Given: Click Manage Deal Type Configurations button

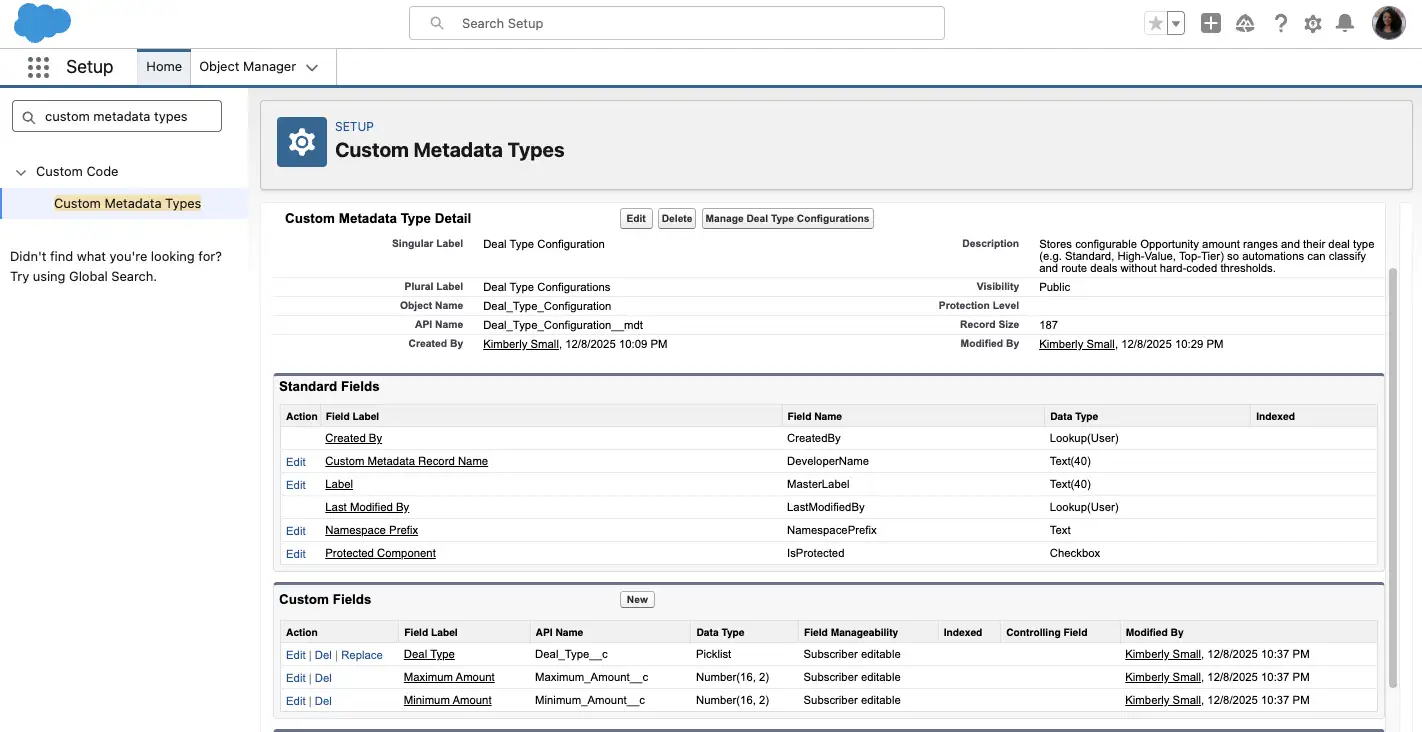Looking at the screenshot, I should coord(788,218).
